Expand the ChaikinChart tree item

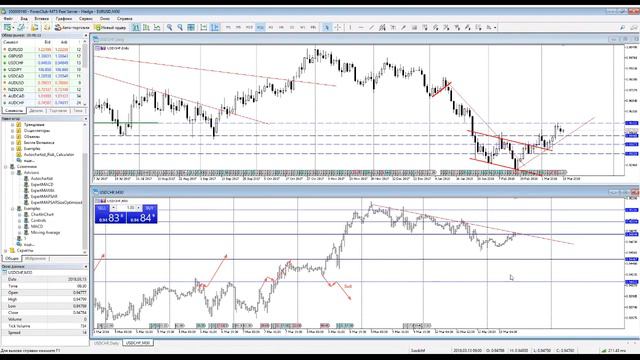coord(20,214)
